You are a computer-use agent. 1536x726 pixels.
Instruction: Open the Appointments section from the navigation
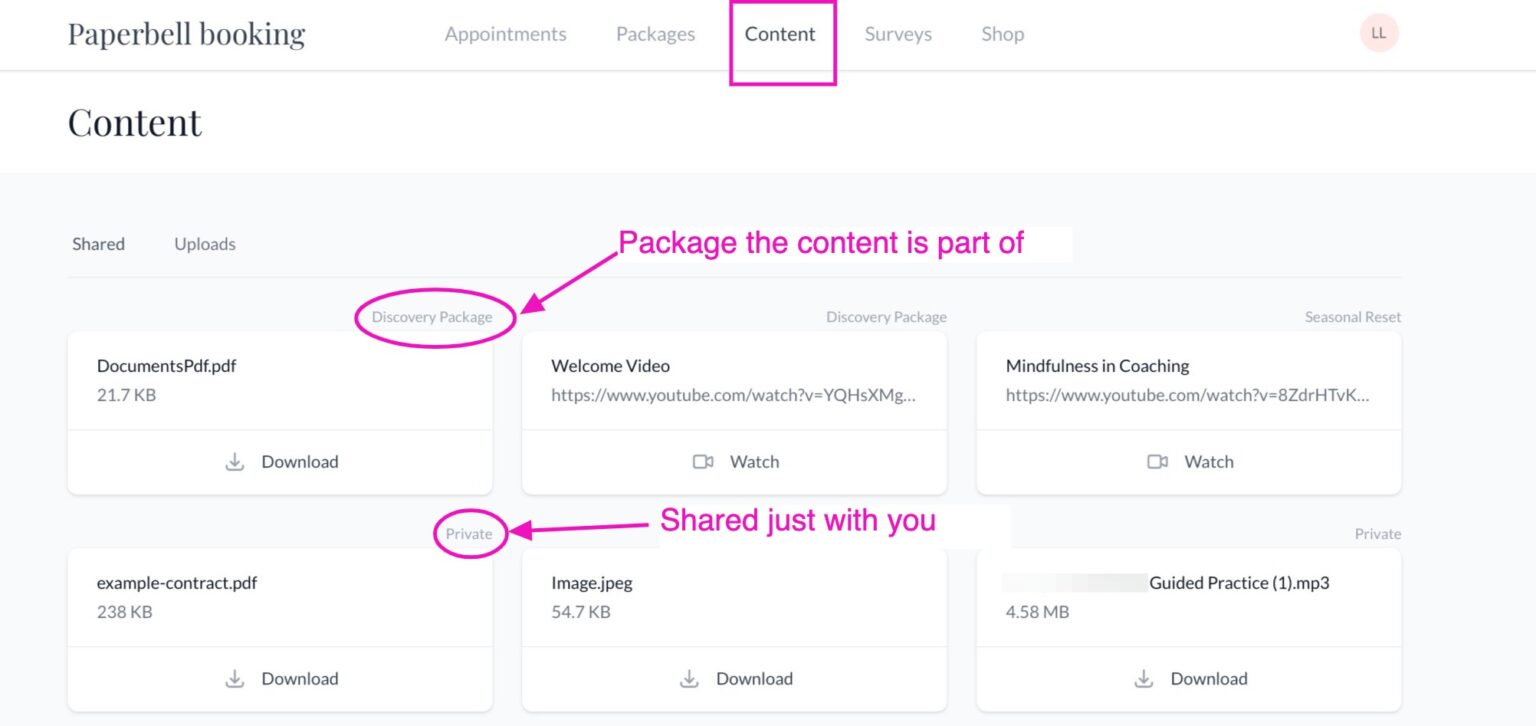pos(506,33)
